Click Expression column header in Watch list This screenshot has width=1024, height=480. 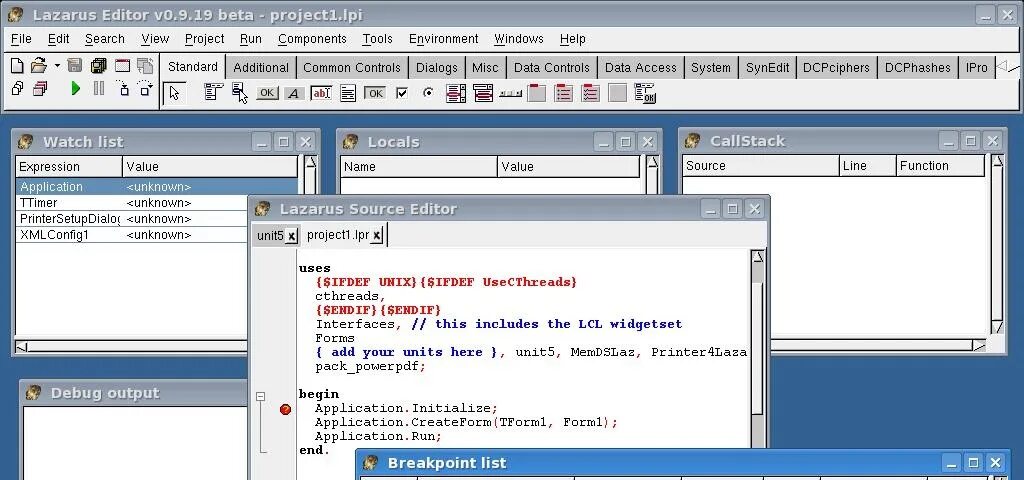tap(69, 167)
